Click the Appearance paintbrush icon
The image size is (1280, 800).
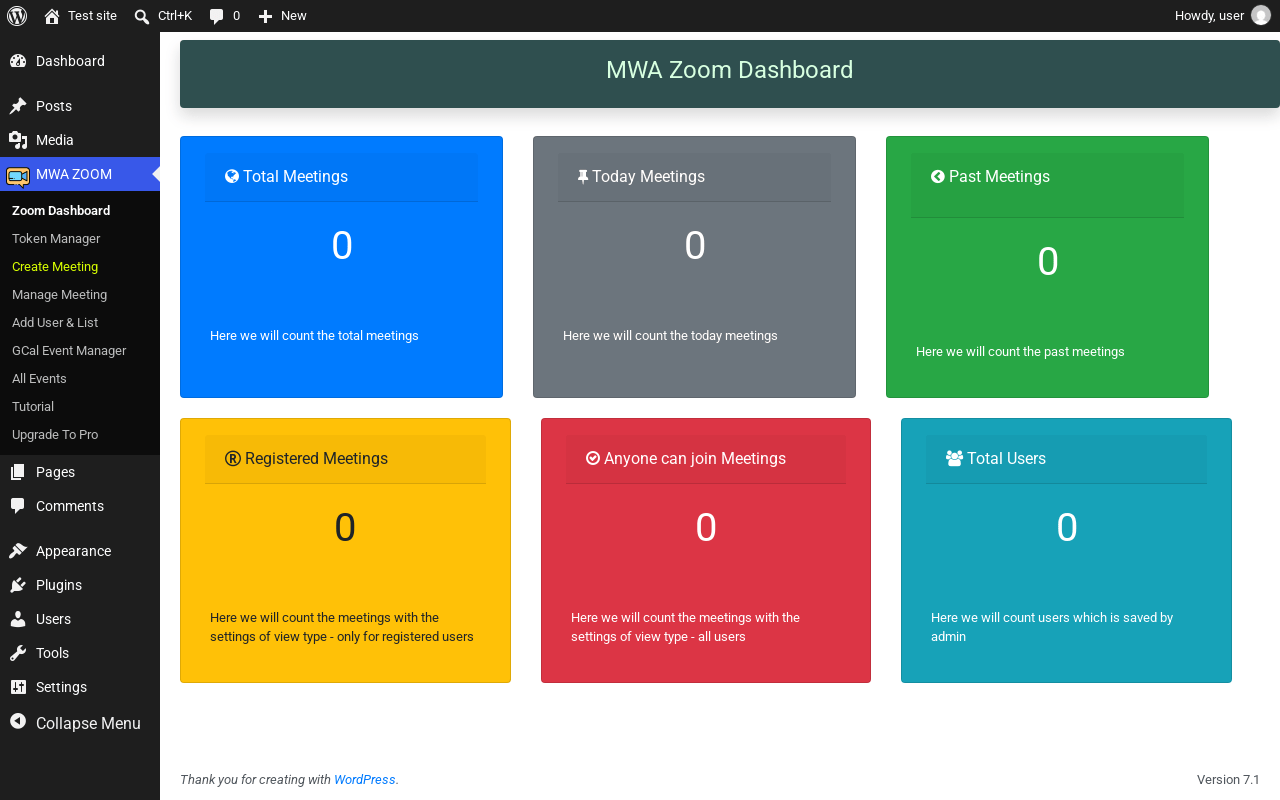click(x=18, y=551)
